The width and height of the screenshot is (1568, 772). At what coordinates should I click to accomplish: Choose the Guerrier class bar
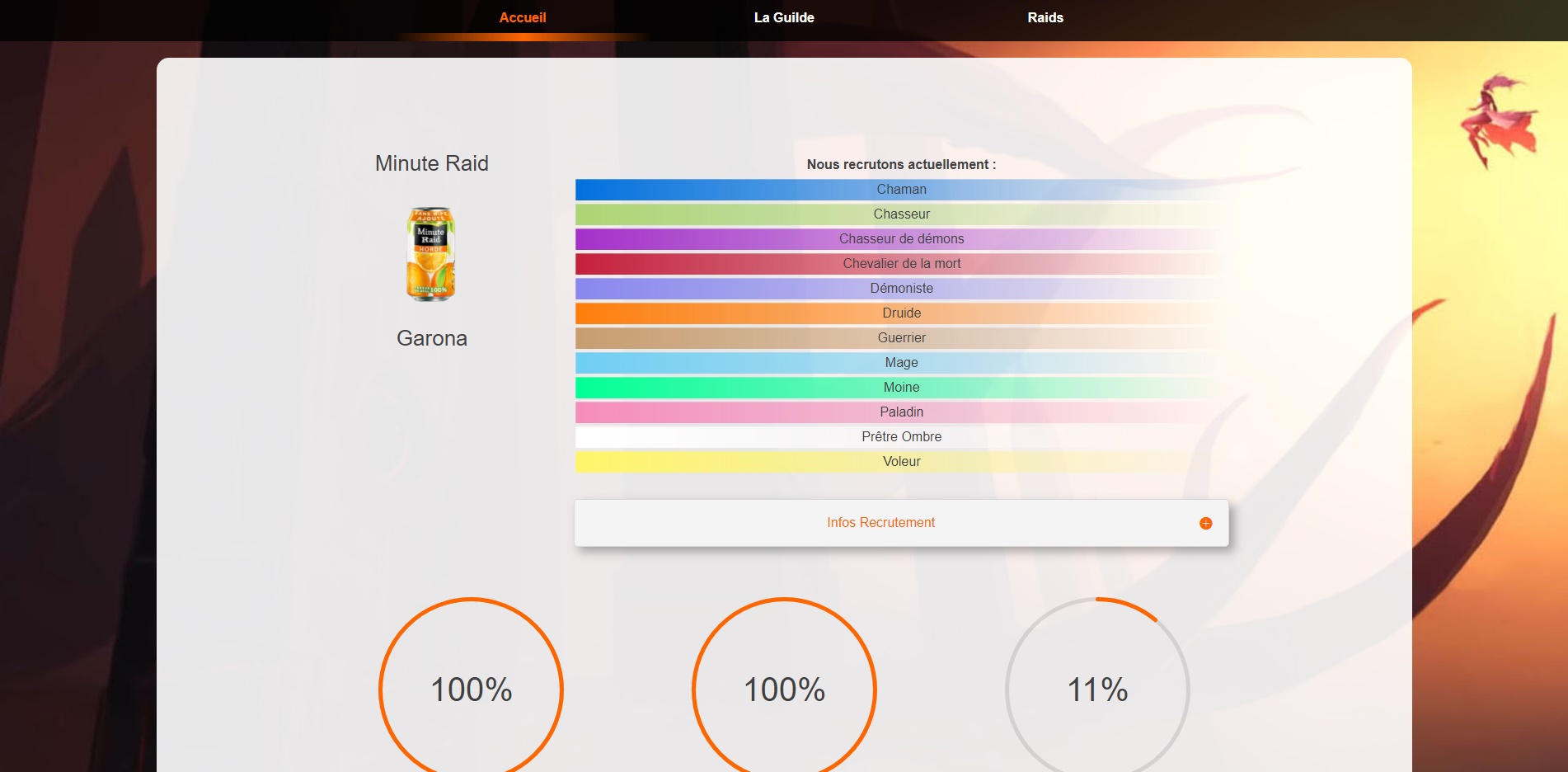point(901,338)
